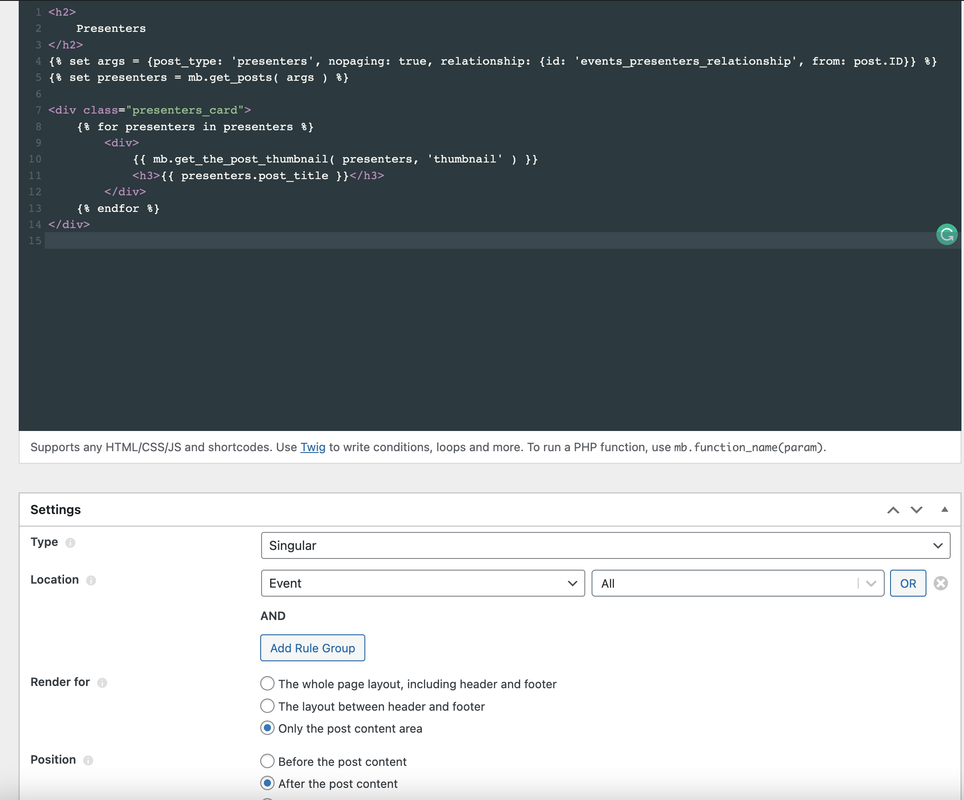Click the Grammarly icon in code editor
This screenshot has width=964, height=800.
(946, 234)
